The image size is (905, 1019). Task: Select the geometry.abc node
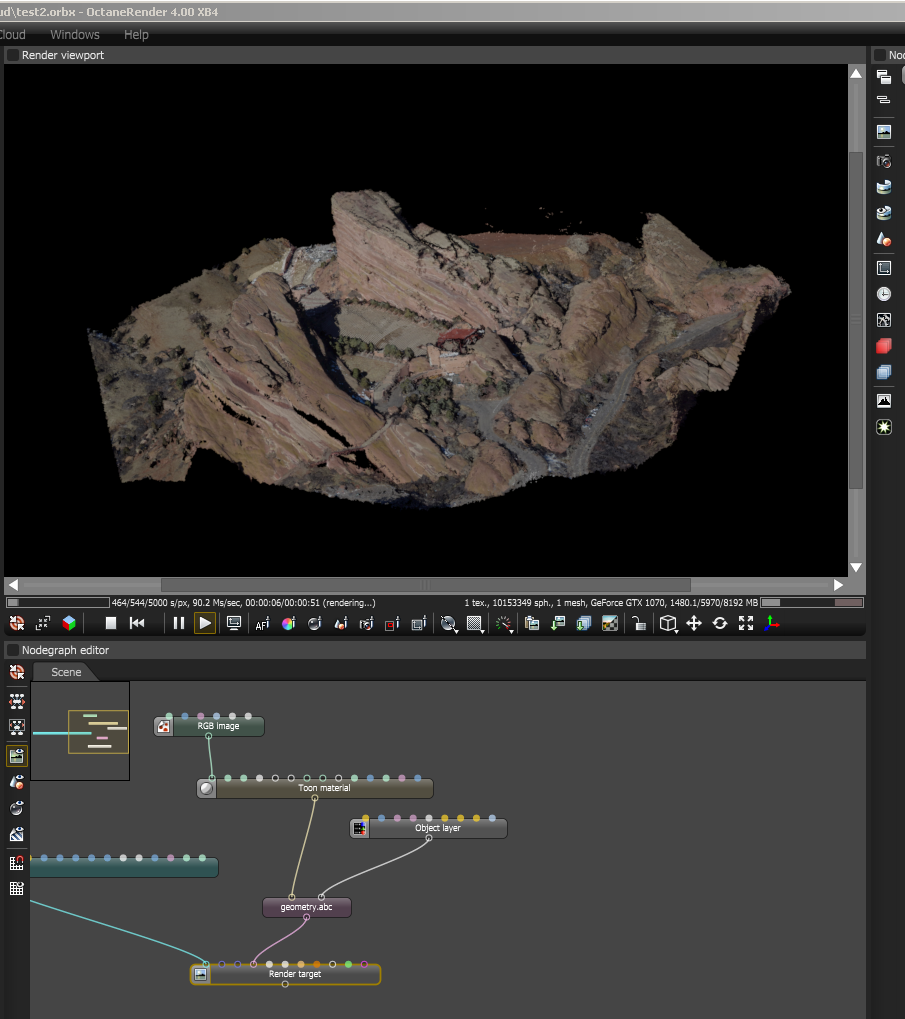pos(307,907)
